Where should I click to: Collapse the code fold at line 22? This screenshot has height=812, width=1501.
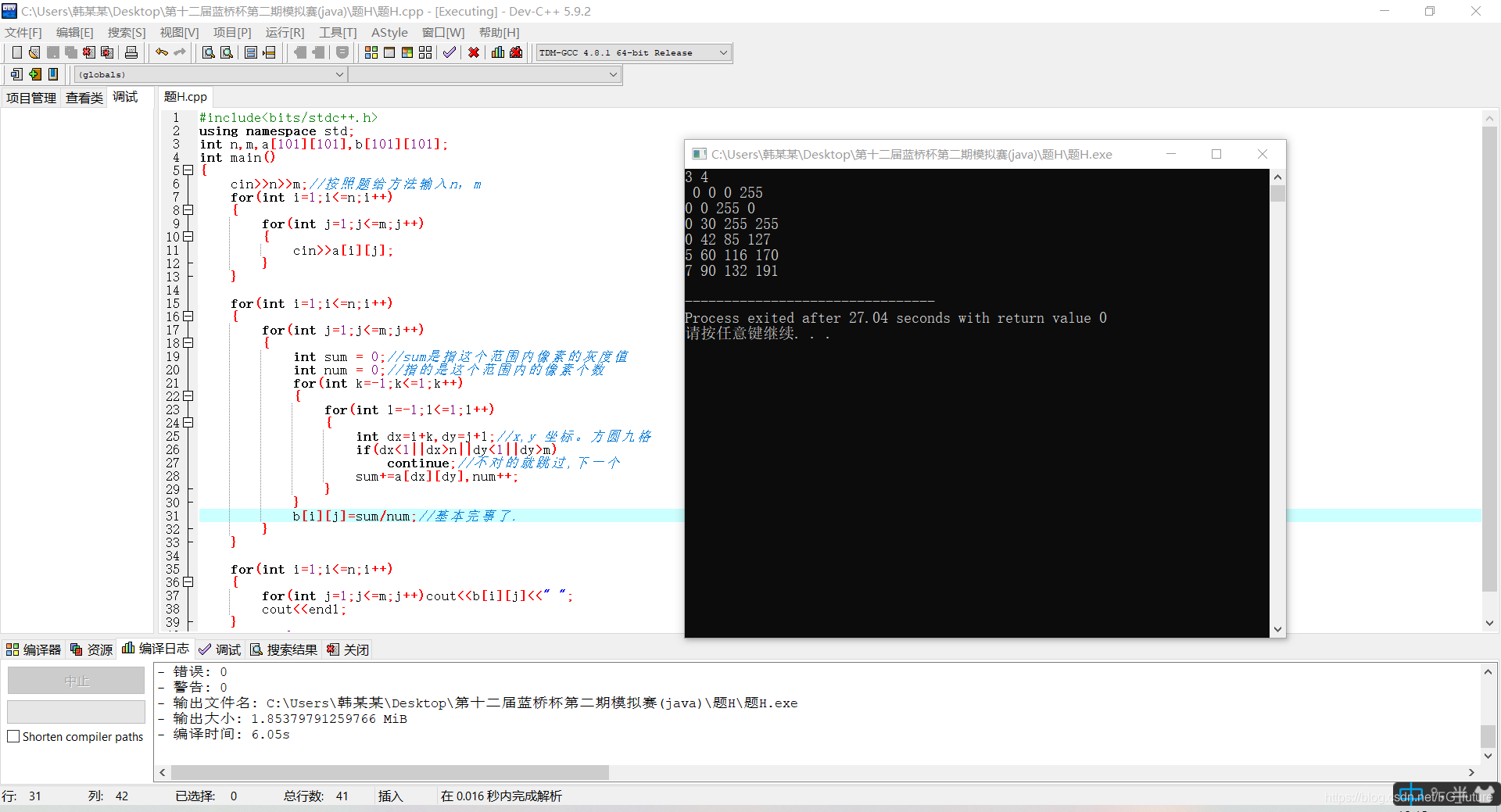pyautogui.click(x=188, y=396)
